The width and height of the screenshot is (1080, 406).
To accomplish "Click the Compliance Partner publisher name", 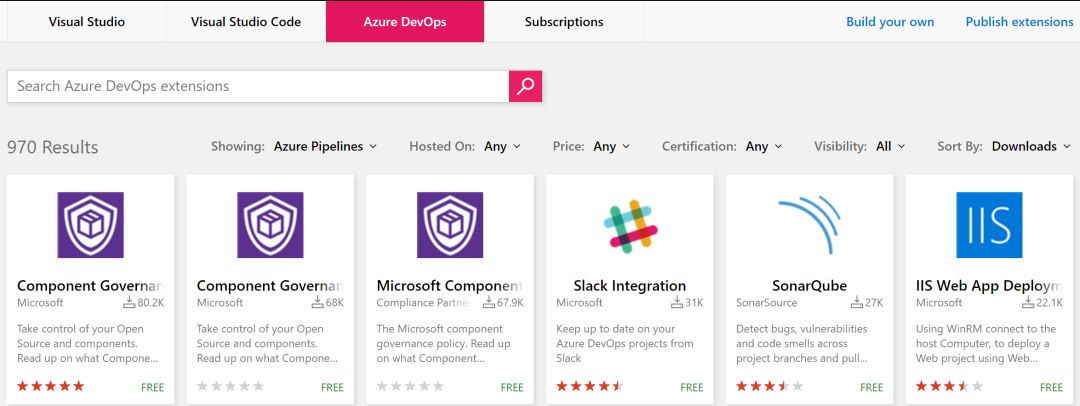I will tap(424, 303).
